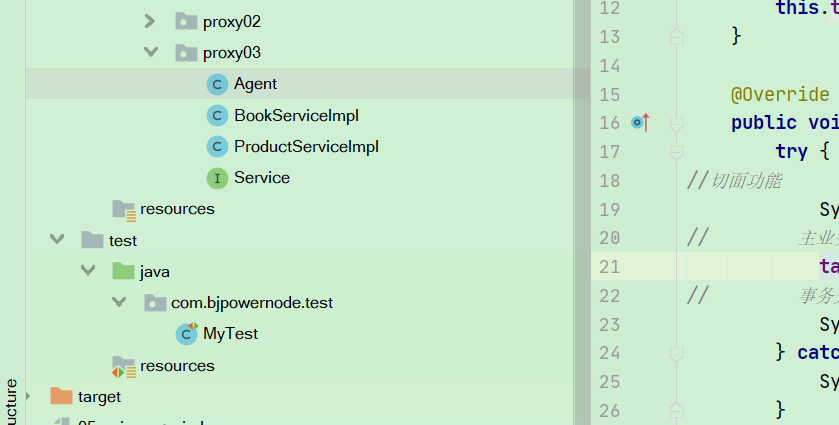Viewport: 839px width, 425px height.
Task: Select the green test java folder icon
Action: tap(123, 271)
